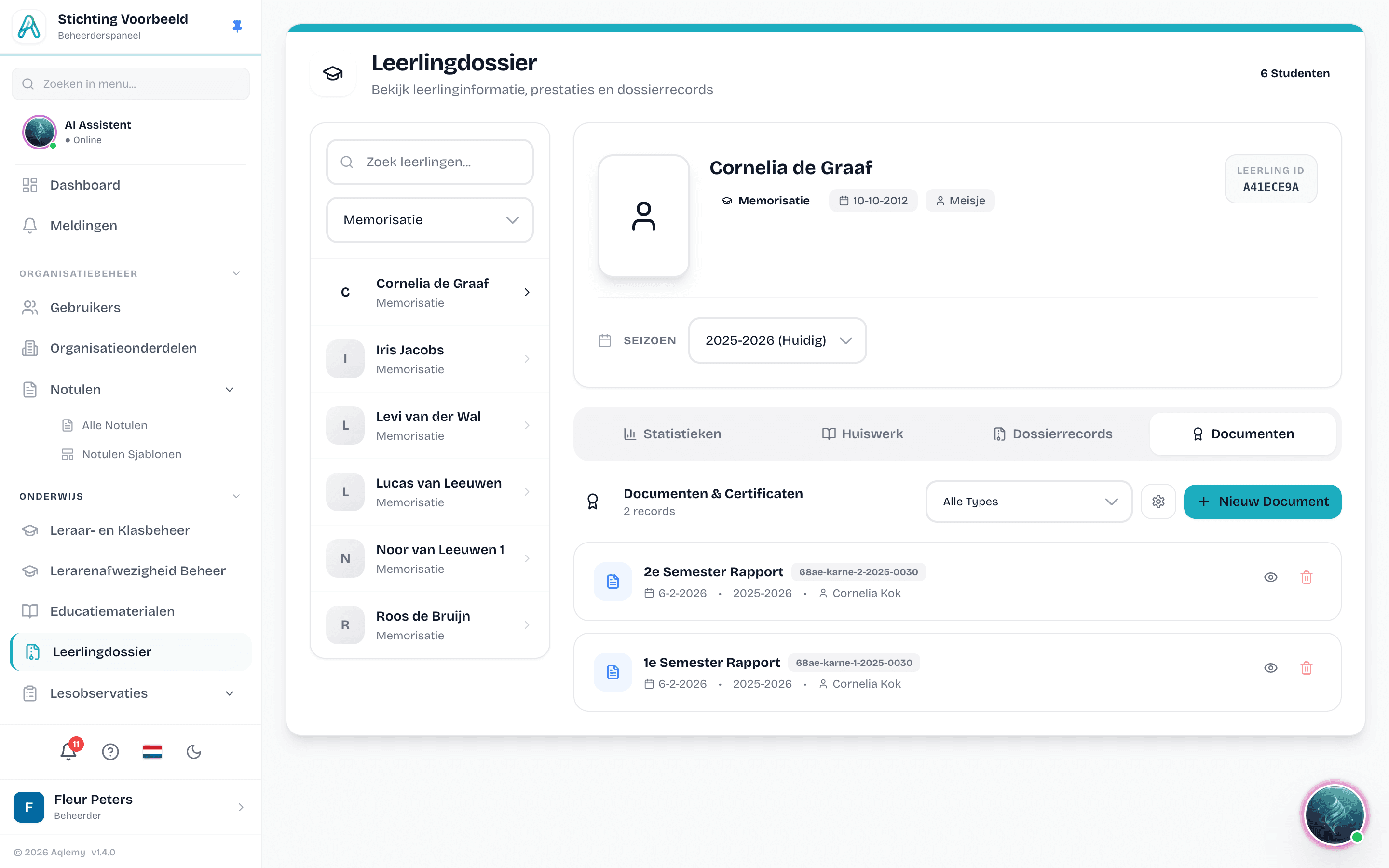The image size is (1389, 868).
Task: Open the Memorisatie class filter dropdown
Action: pyautogui.click(x=430, y=220)
